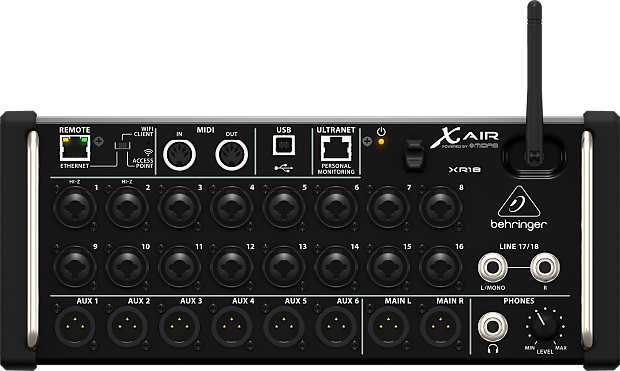The height and width of the screenshot is (371, 620).
Task: Click the left rack handle
Action: click(33, 240)
